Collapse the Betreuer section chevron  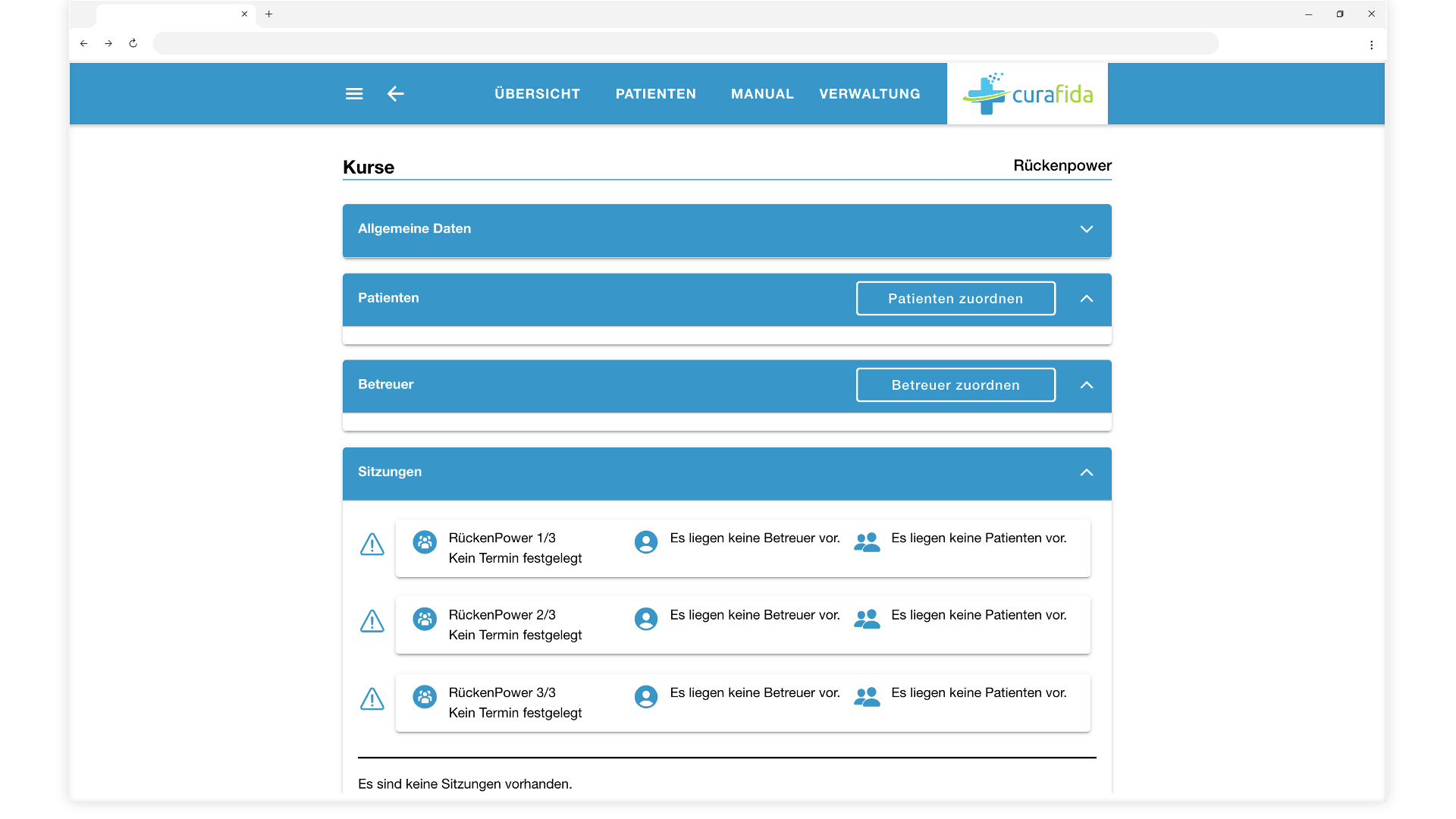1086,385
